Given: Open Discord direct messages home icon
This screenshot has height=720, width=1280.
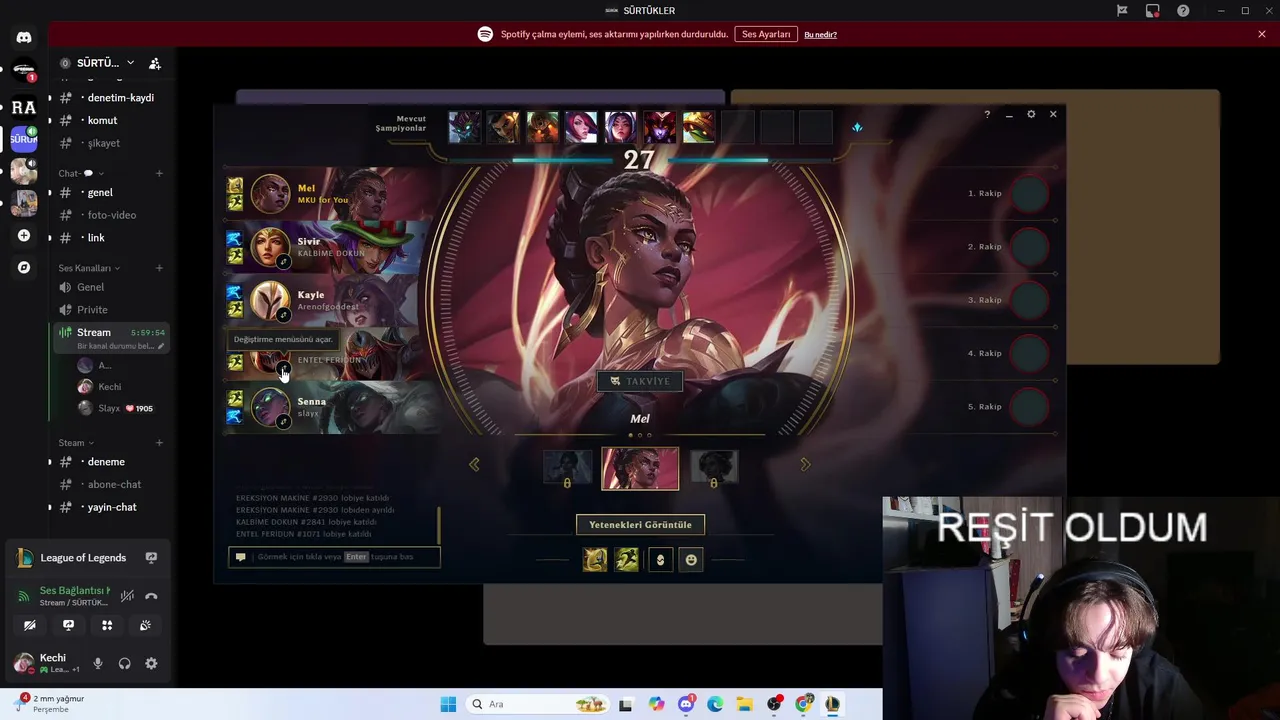Looking at the screenshot, I should point(24,38).
